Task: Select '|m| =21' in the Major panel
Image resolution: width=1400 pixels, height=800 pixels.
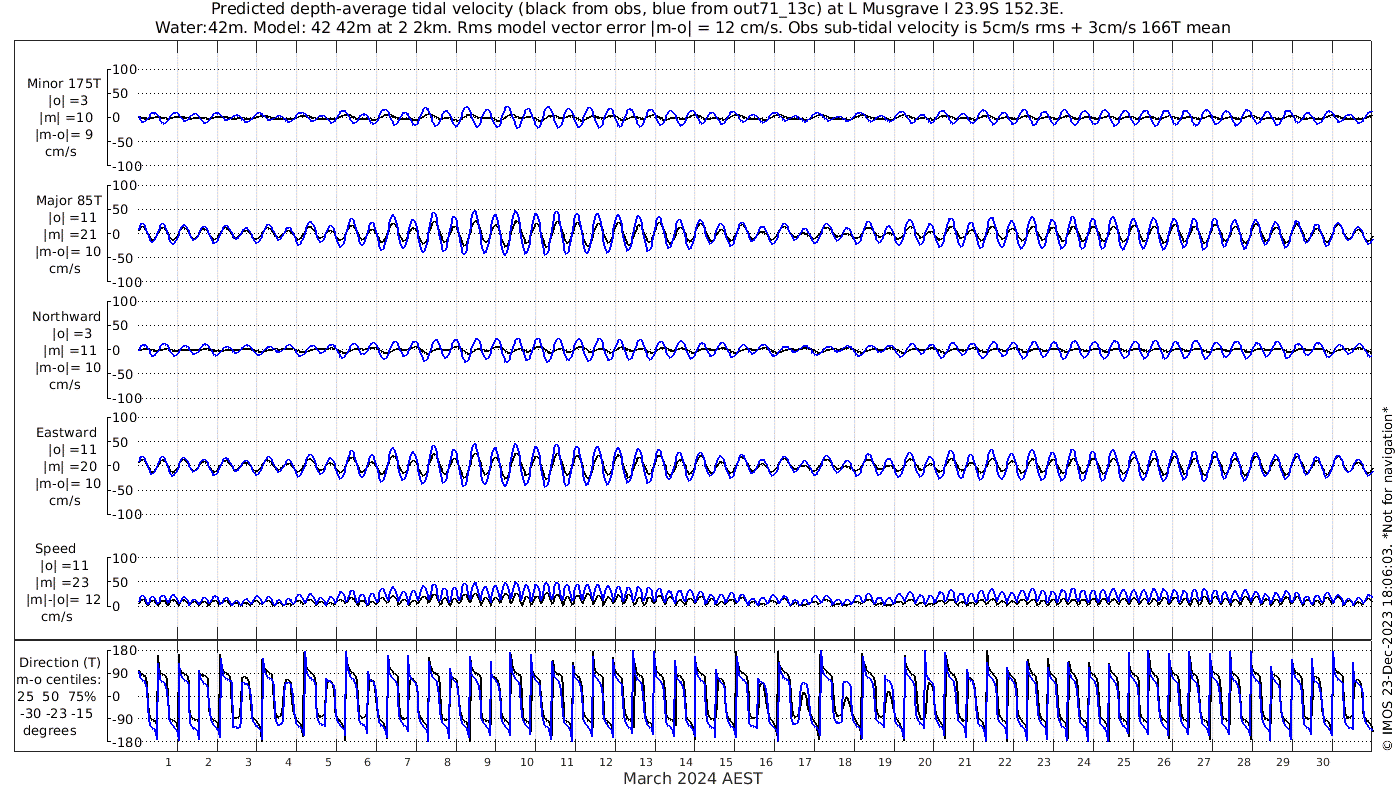Action: point(66,234)
